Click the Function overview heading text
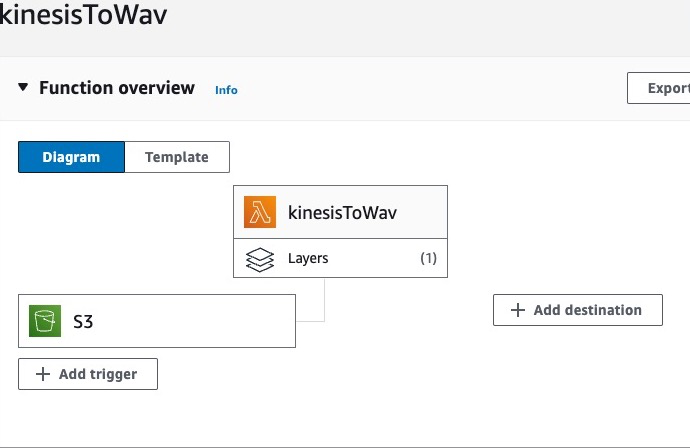This screenshot has width=690, height=448. pyautogui.click(x=117, y=88)
